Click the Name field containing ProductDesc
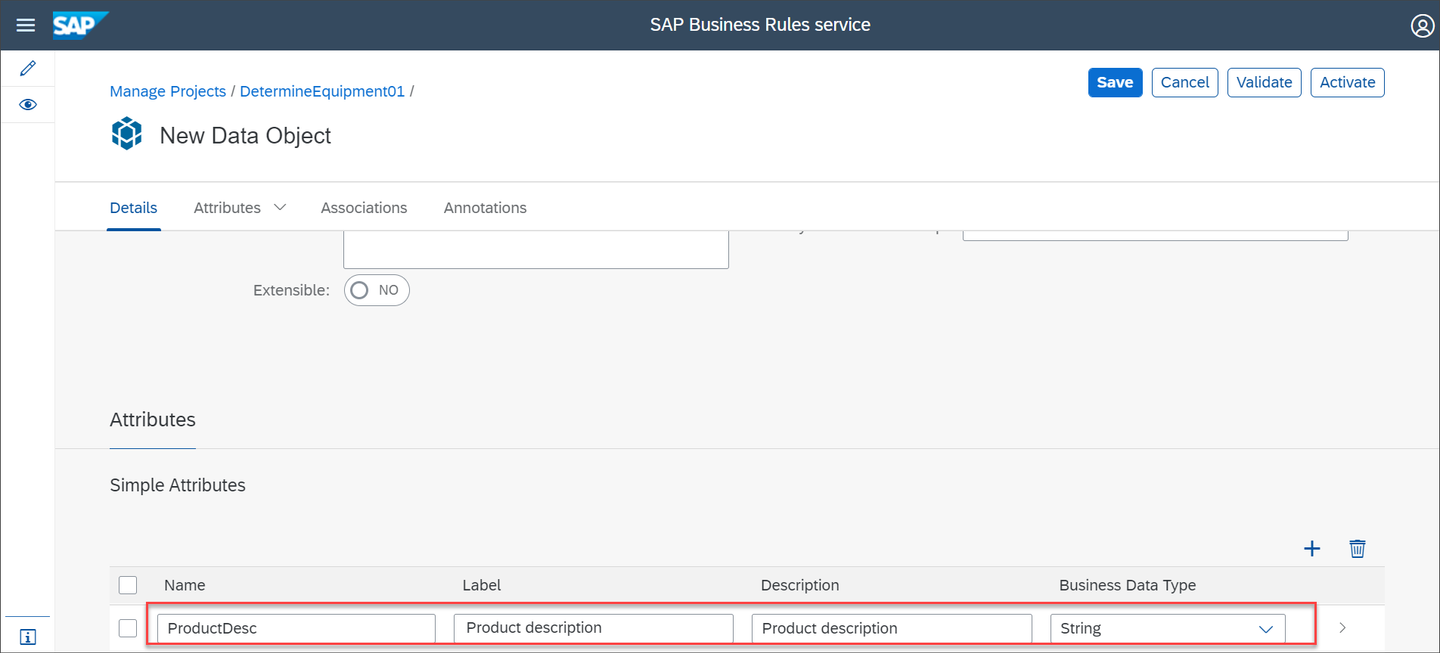The width and height of the screenshot is (1440, 653). tap(296, 628)
